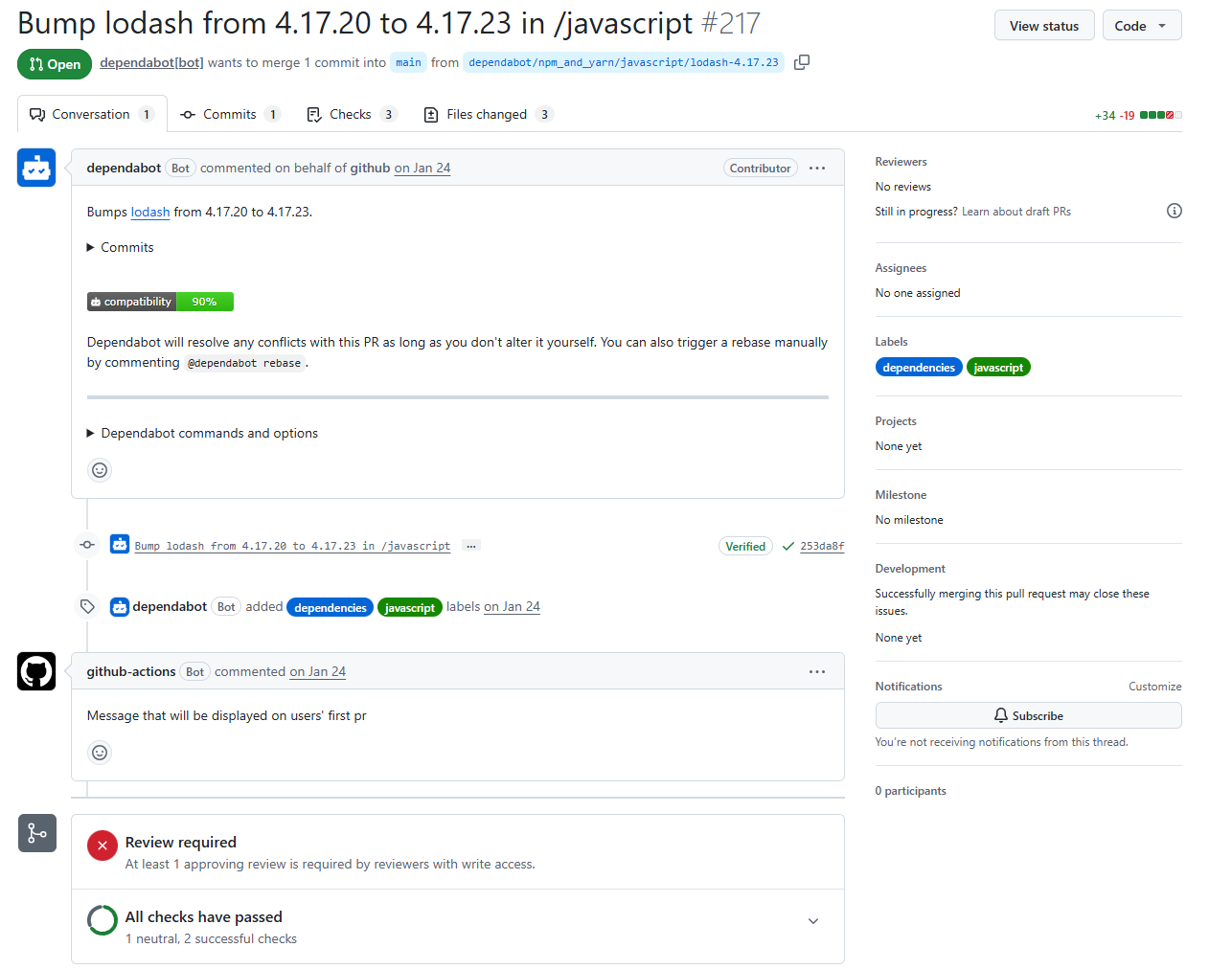Click the dependabot avatar in labels event
The image size is (1232, 970).
point(120,607)
